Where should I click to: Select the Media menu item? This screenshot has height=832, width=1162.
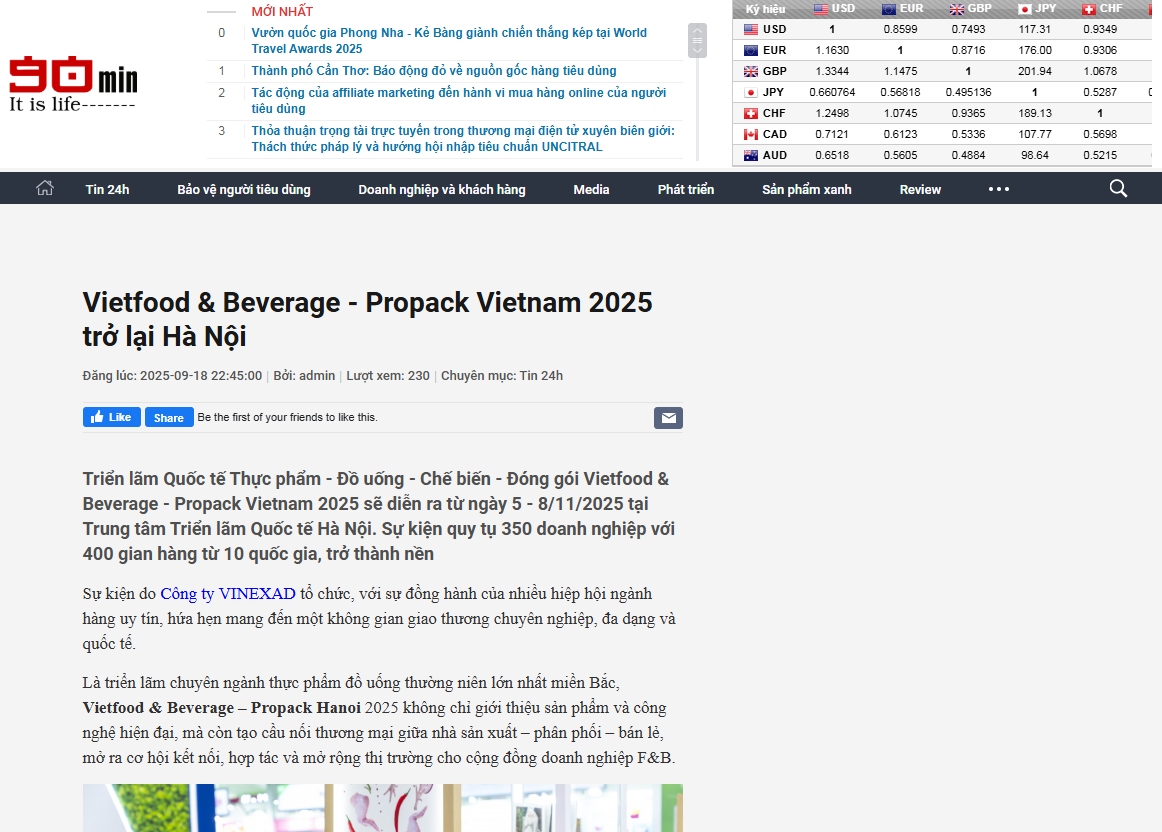[x=591, y=189]
